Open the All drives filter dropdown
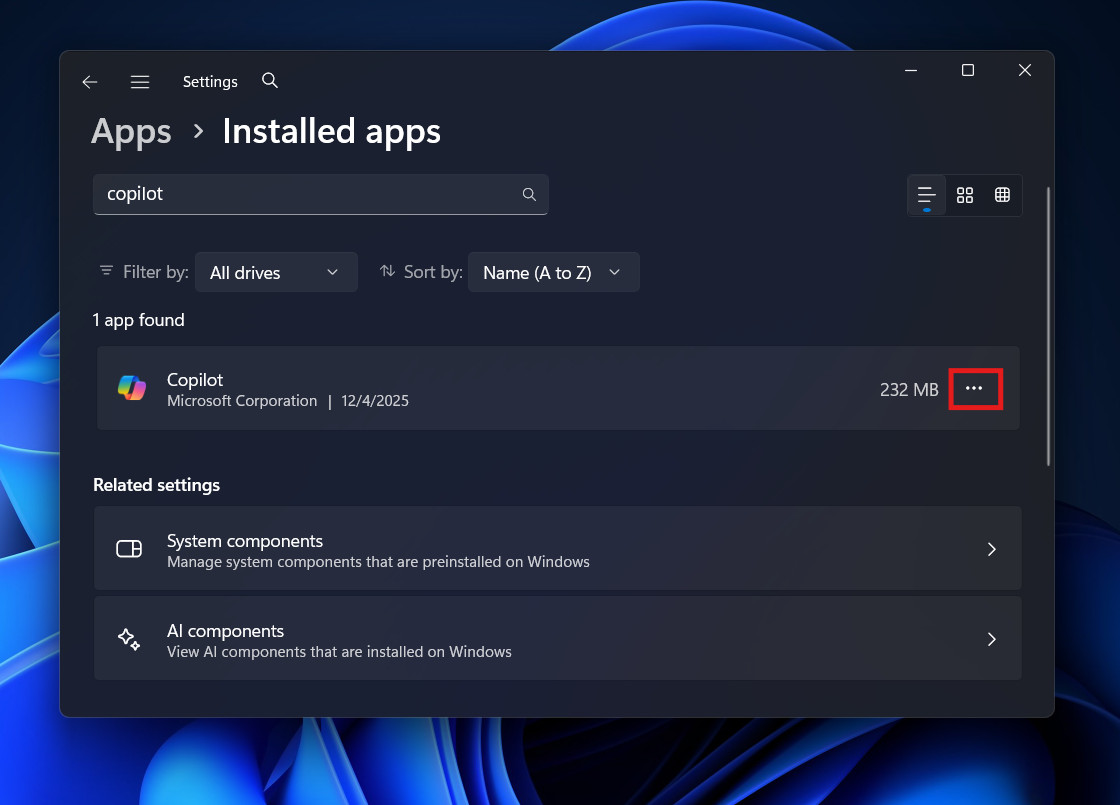The width and height of the screenshot is (1120, 805). pyautogui.click(x=276, y=272)
